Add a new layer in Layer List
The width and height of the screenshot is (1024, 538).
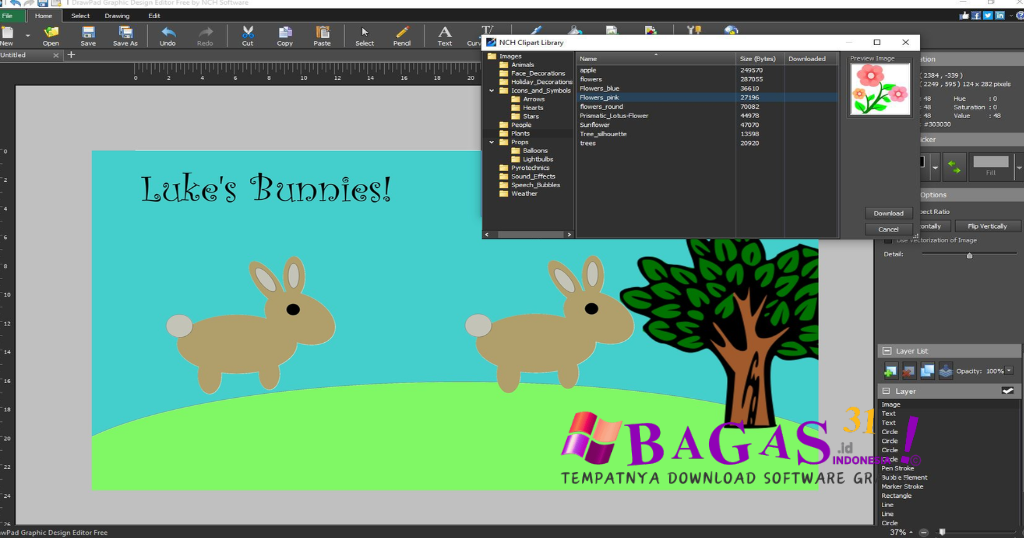point(890,371)
